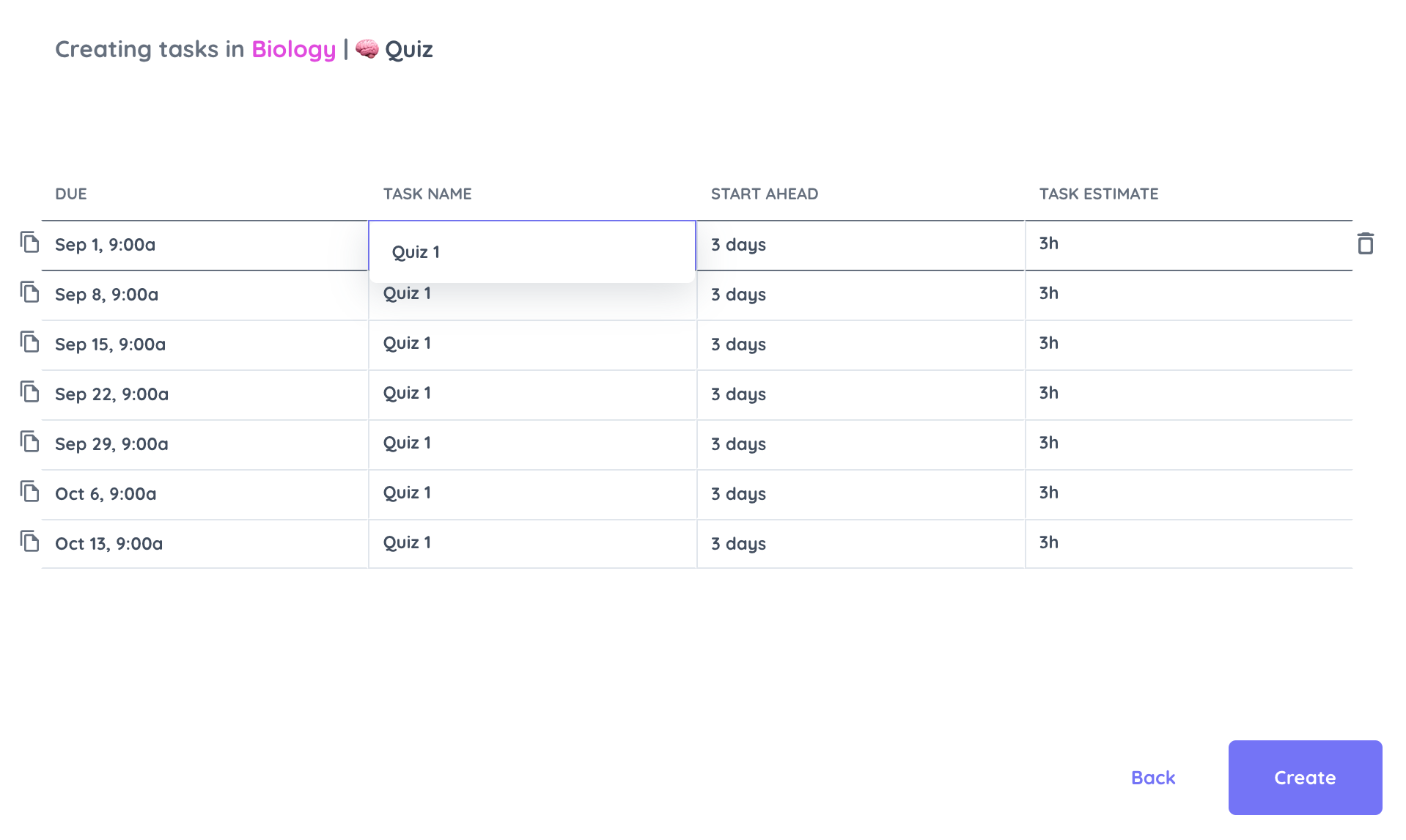Viewport: 1406px width, 840px height.
Task: Edit the 3h estimate for Oct 13
Action: point(1189,544)
